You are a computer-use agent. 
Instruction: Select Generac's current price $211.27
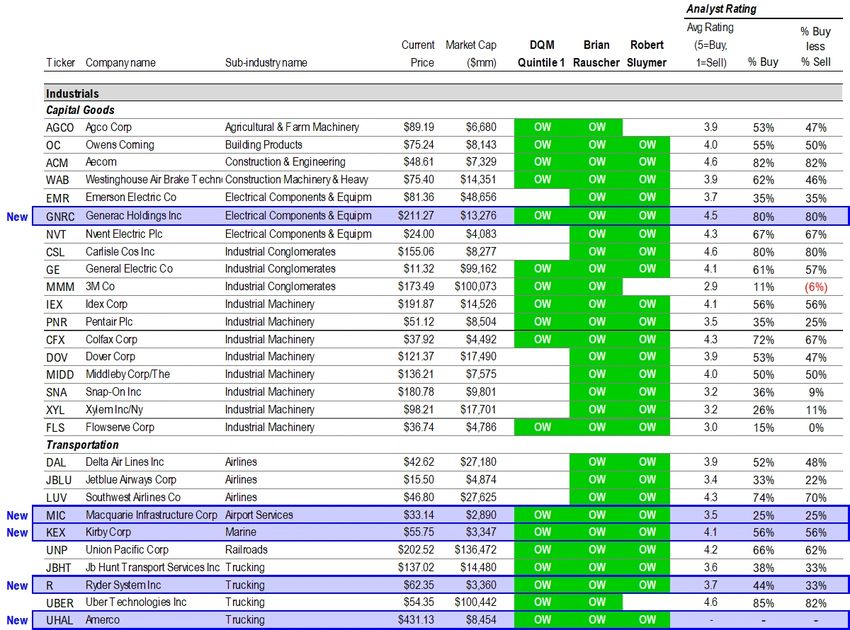pos(416,216)
